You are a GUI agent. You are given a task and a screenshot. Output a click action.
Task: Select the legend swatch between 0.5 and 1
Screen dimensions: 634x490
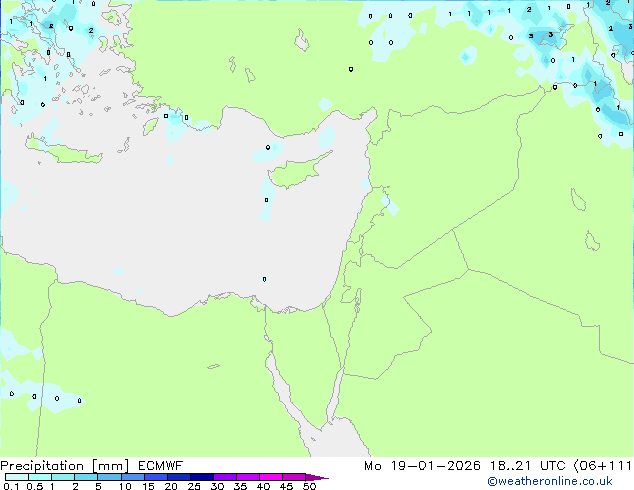pyautogui.click(x=40, y=477)
